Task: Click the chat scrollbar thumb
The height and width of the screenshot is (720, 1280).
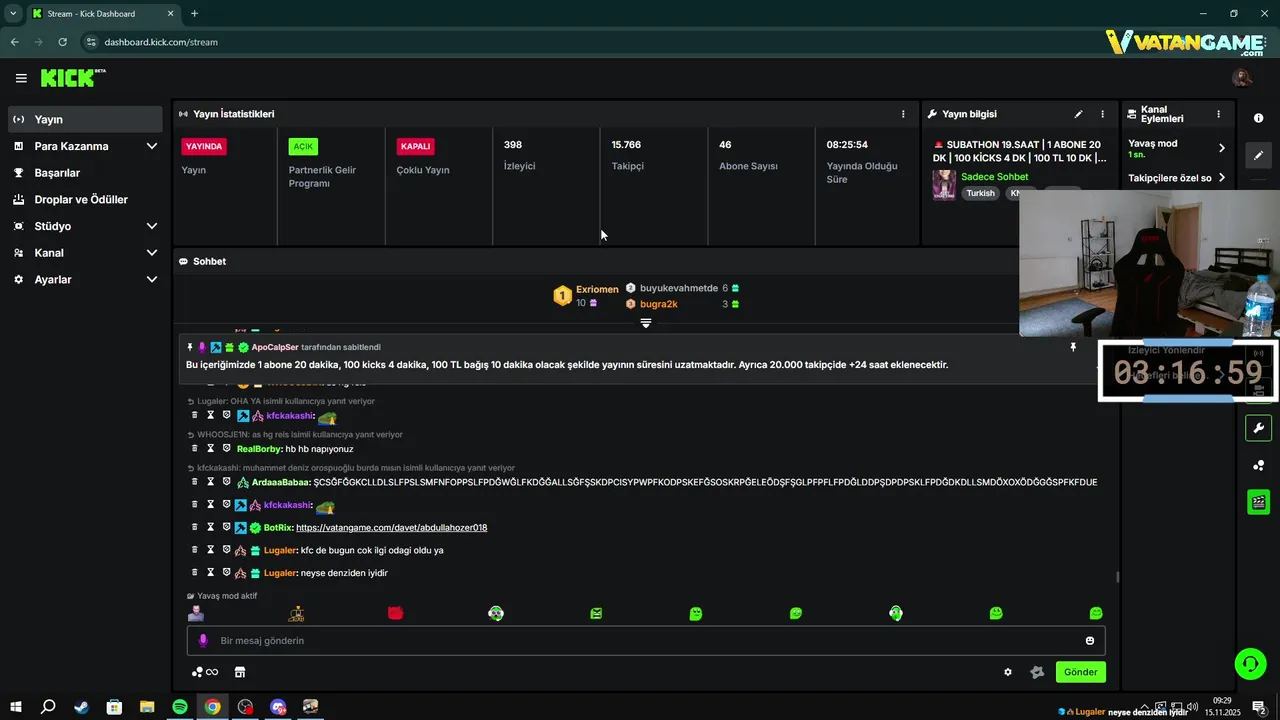Action: (1117, 577)
